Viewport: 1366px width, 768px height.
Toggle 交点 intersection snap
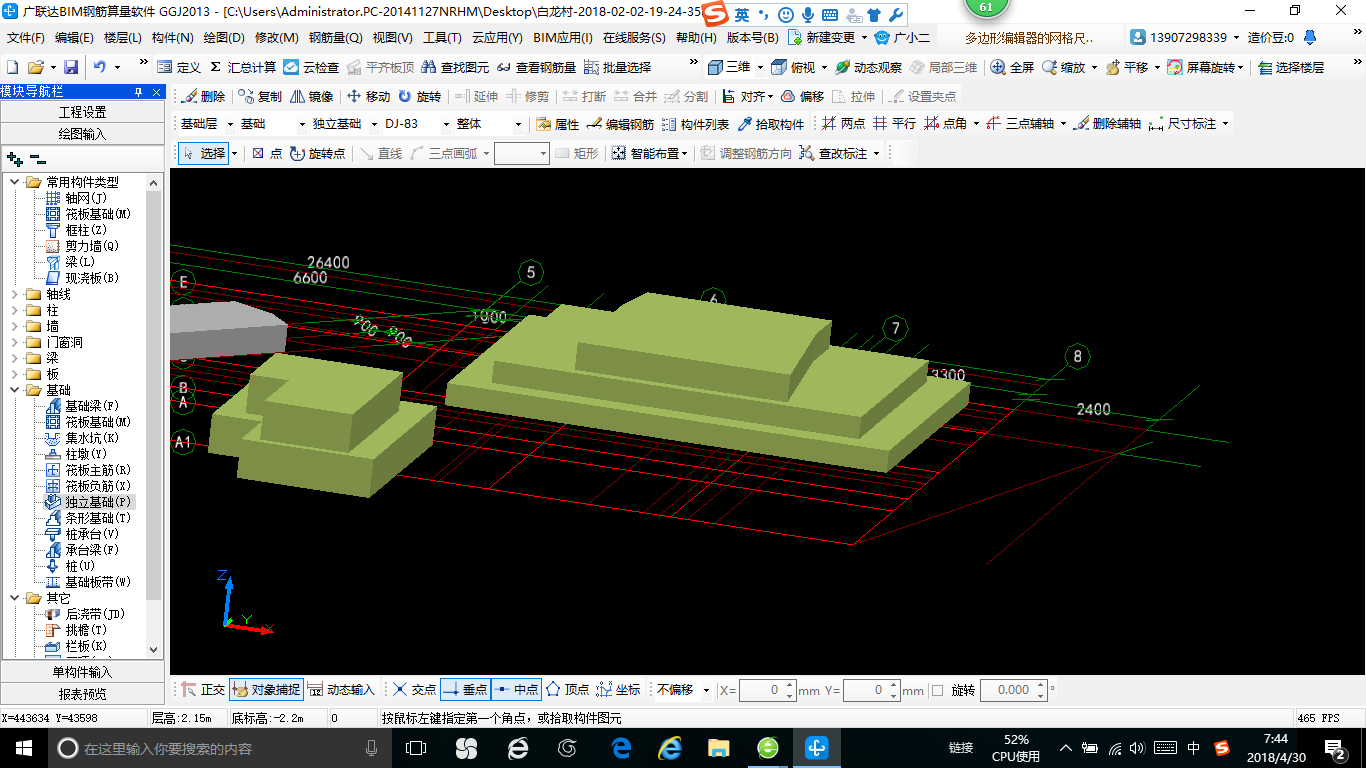[x=414, y=689]
